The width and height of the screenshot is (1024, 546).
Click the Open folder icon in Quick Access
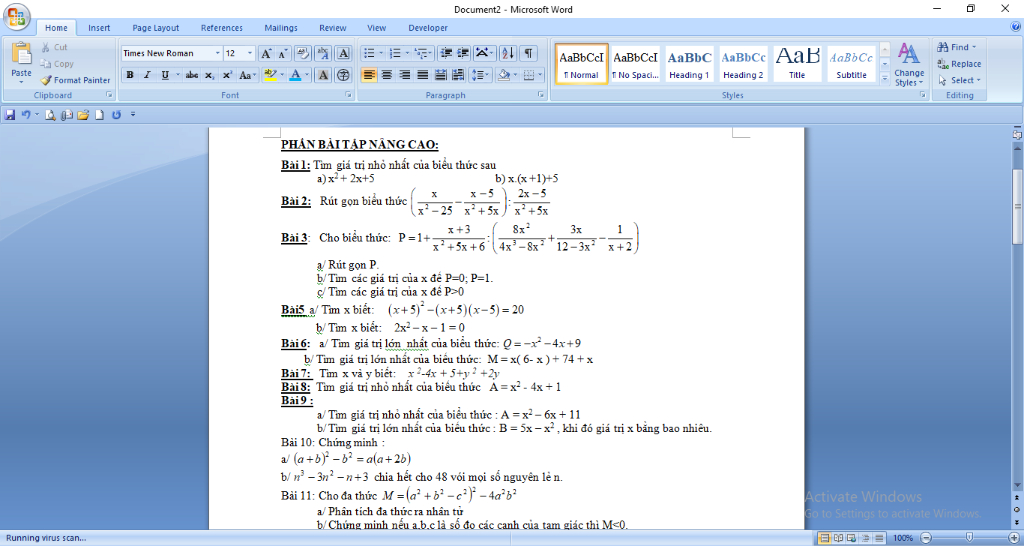click(83, 116)
